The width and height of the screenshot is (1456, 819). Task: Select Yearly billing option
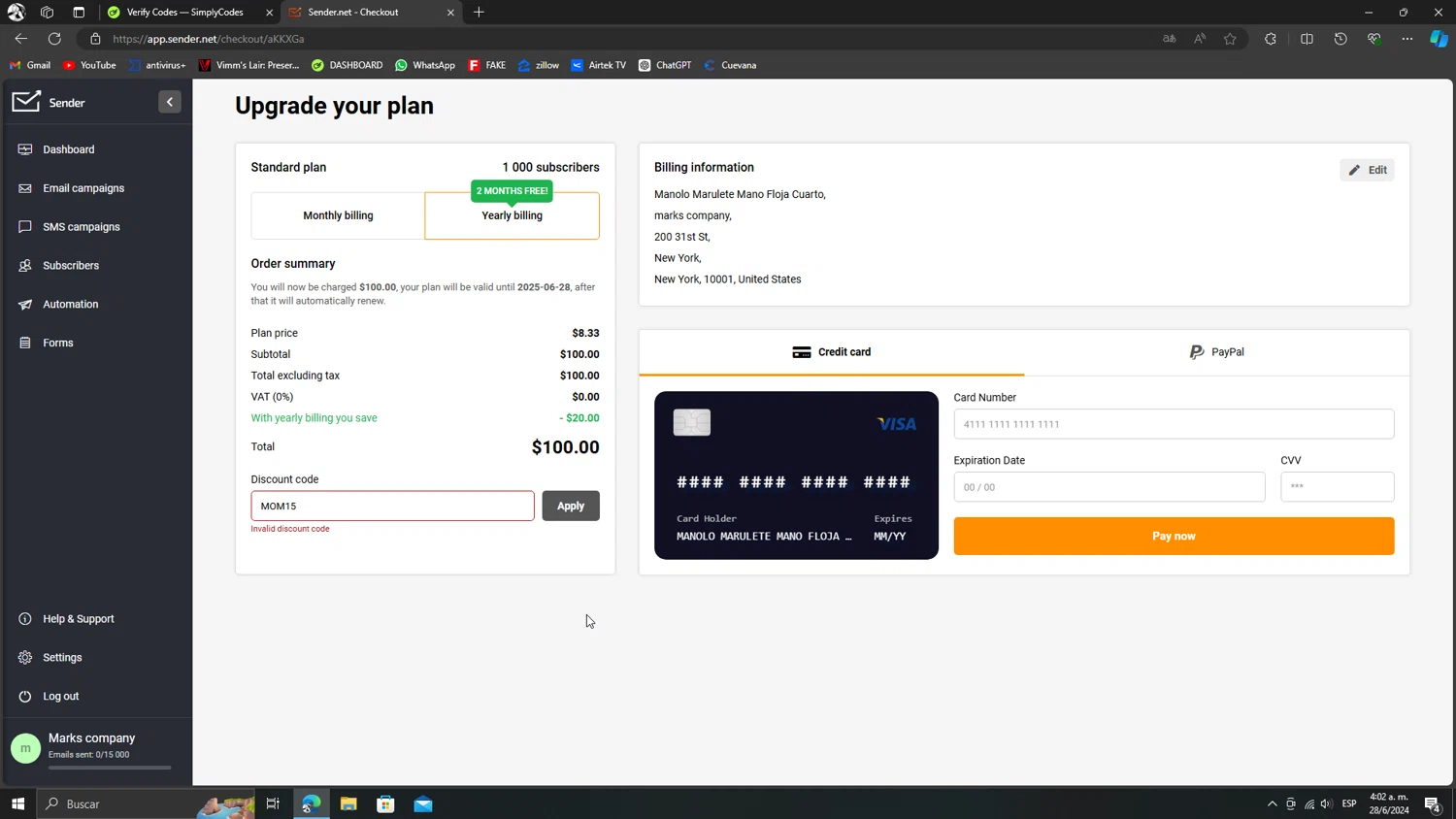tap(513, 215)
